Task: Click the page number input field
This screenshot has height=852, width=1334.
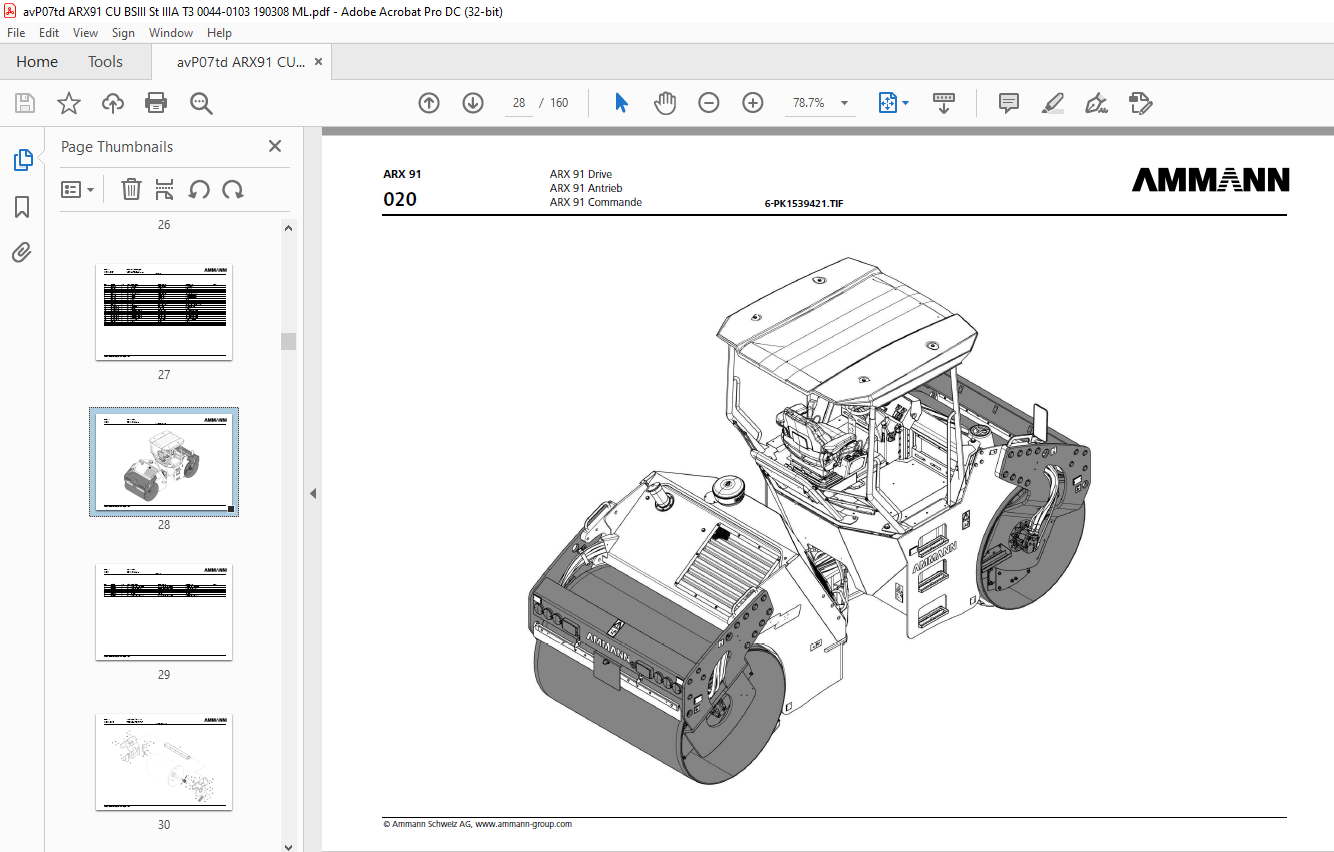Action: pos(519,103)
